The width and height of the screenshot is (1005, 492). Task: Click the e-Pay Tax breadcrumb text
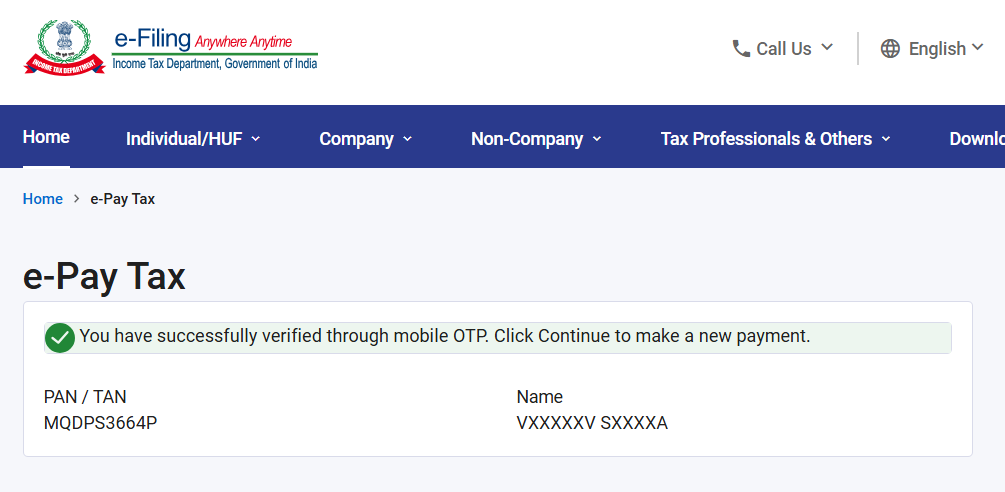[122, 199]
